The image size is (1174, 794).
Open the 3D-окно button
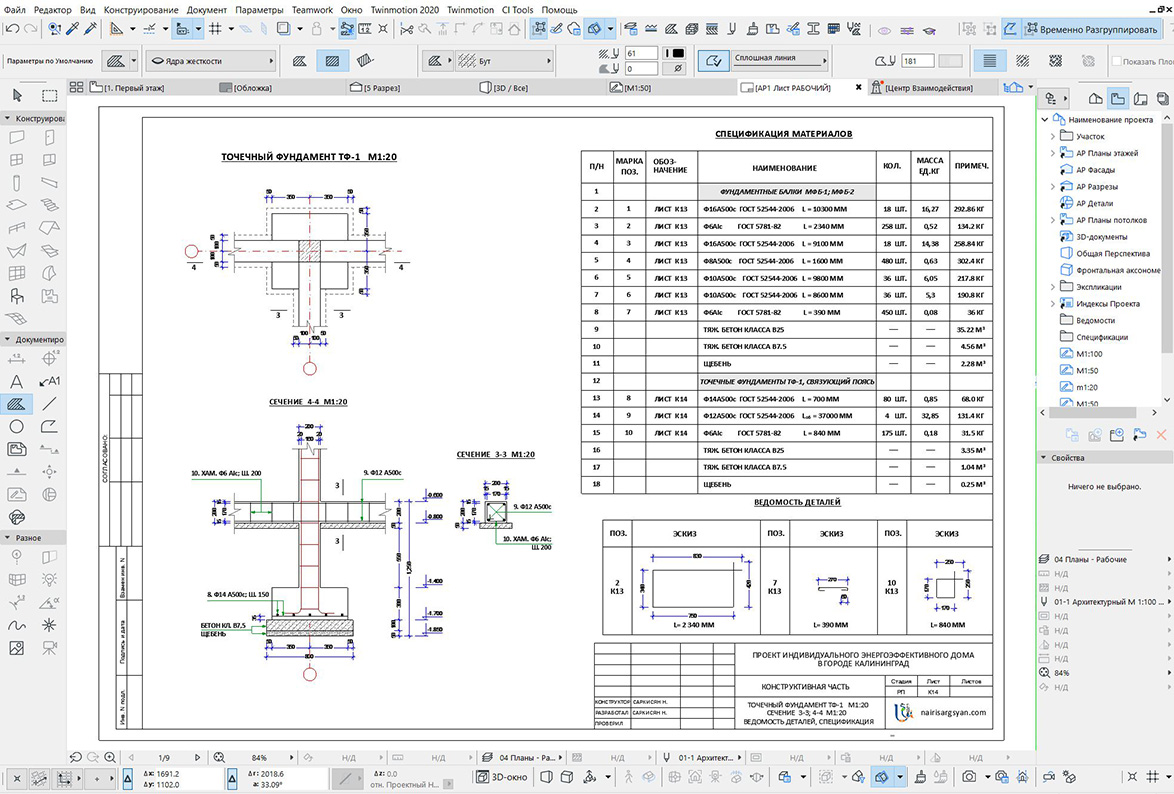(x=503, y=777)
